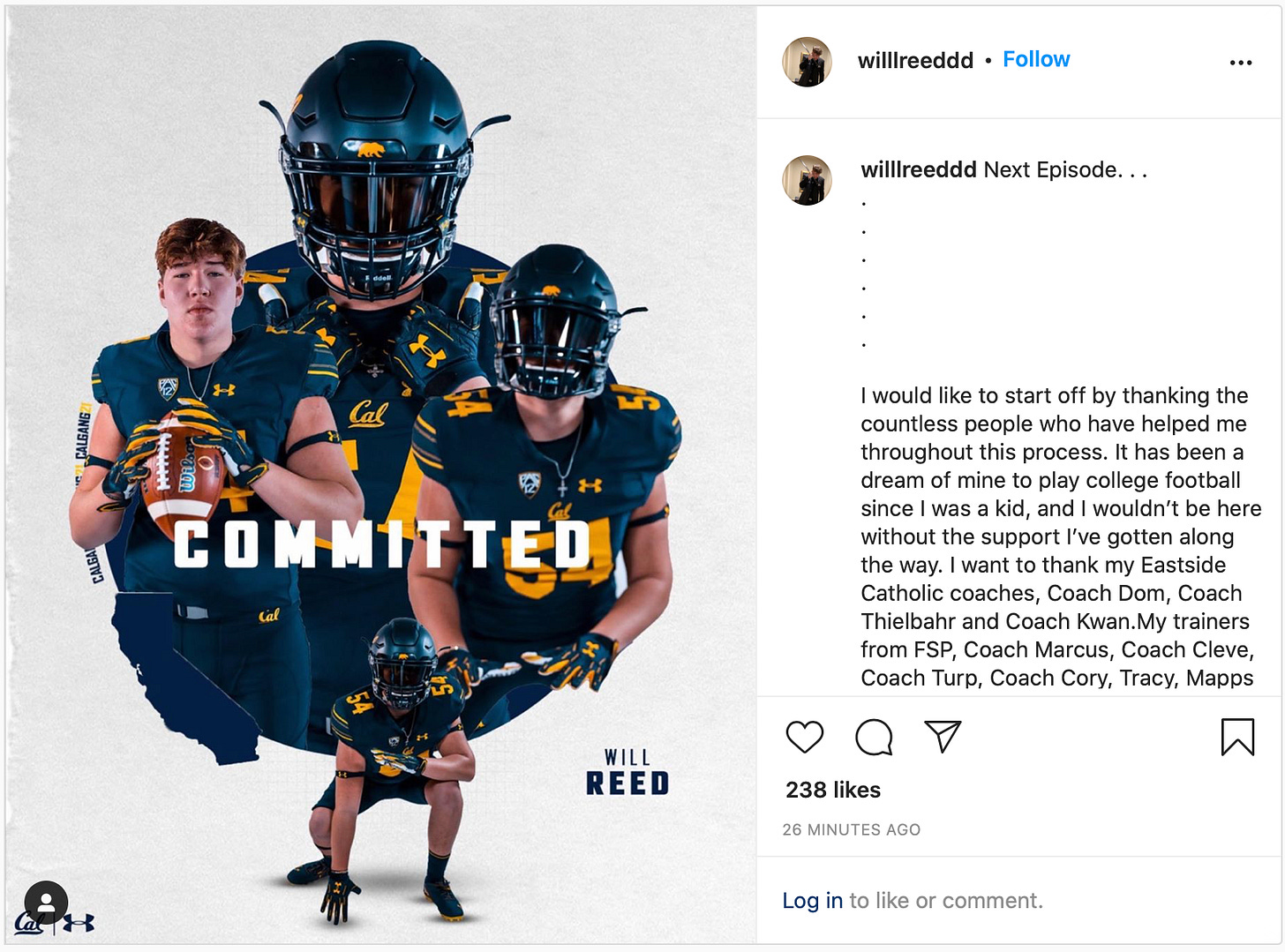Save post with the bookmark icon
This screenshot has height=952, width=1285.
(1237, 737)
